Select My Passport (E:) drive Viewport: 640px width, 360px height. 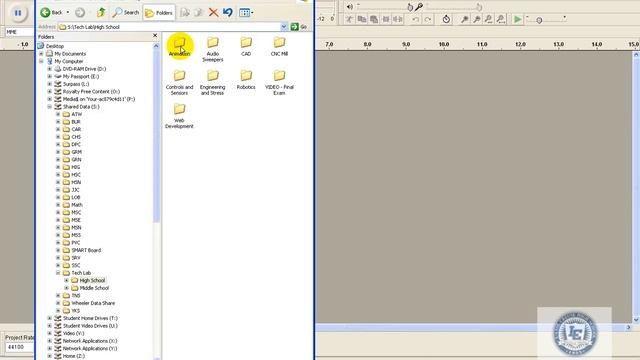coord(81,76)
